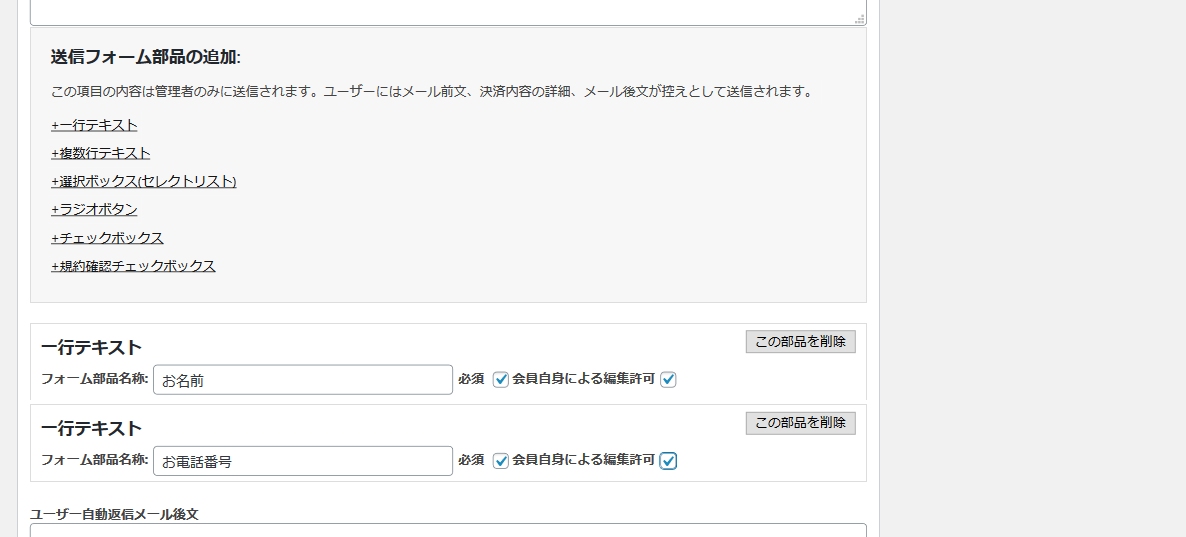Add a 選択ボックス(セレクトリスト) part
The height and width of the screenshot is (537, 1186).
pos(144,182)
